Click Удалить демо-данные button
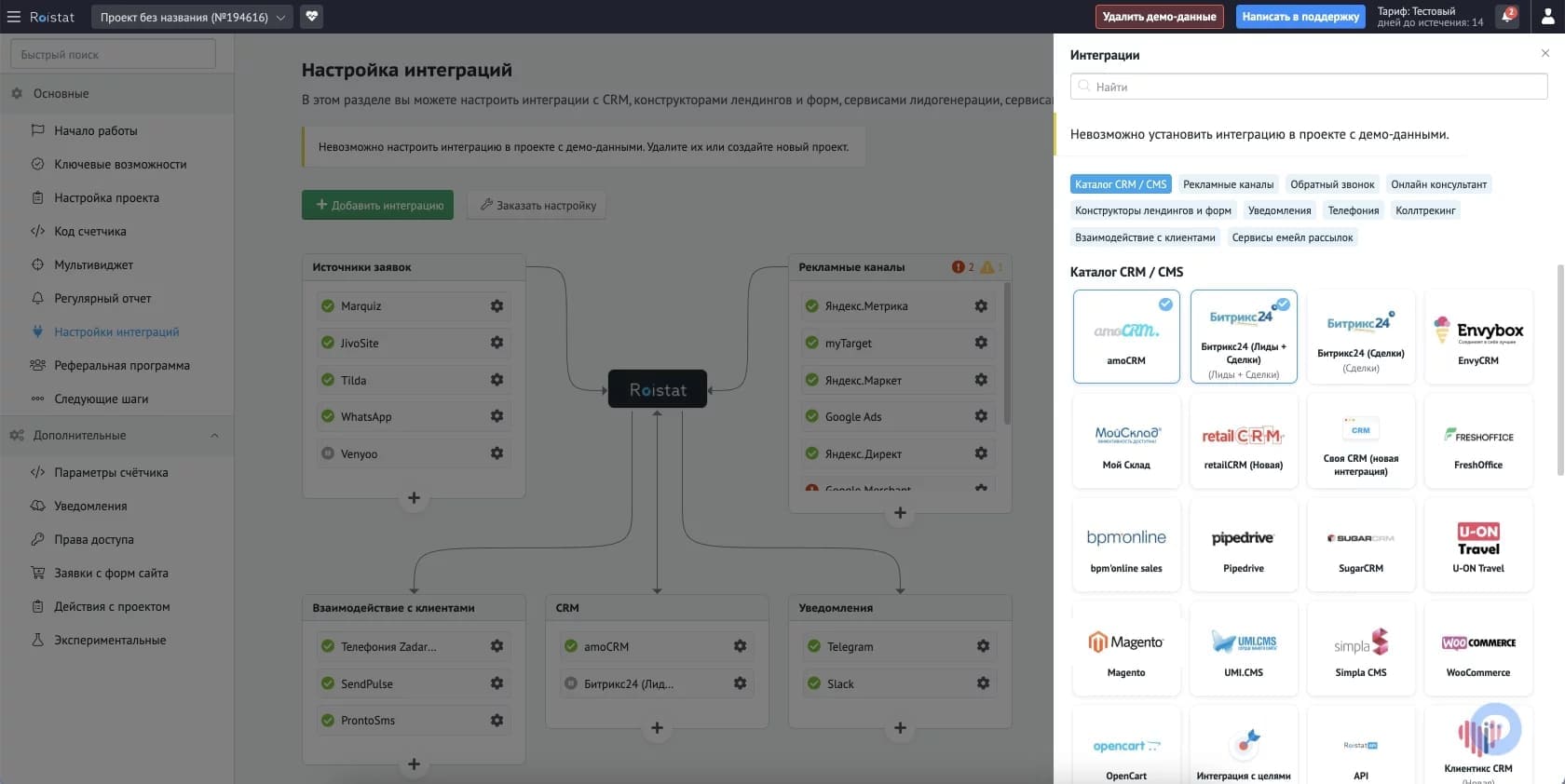 [1159, 17]
